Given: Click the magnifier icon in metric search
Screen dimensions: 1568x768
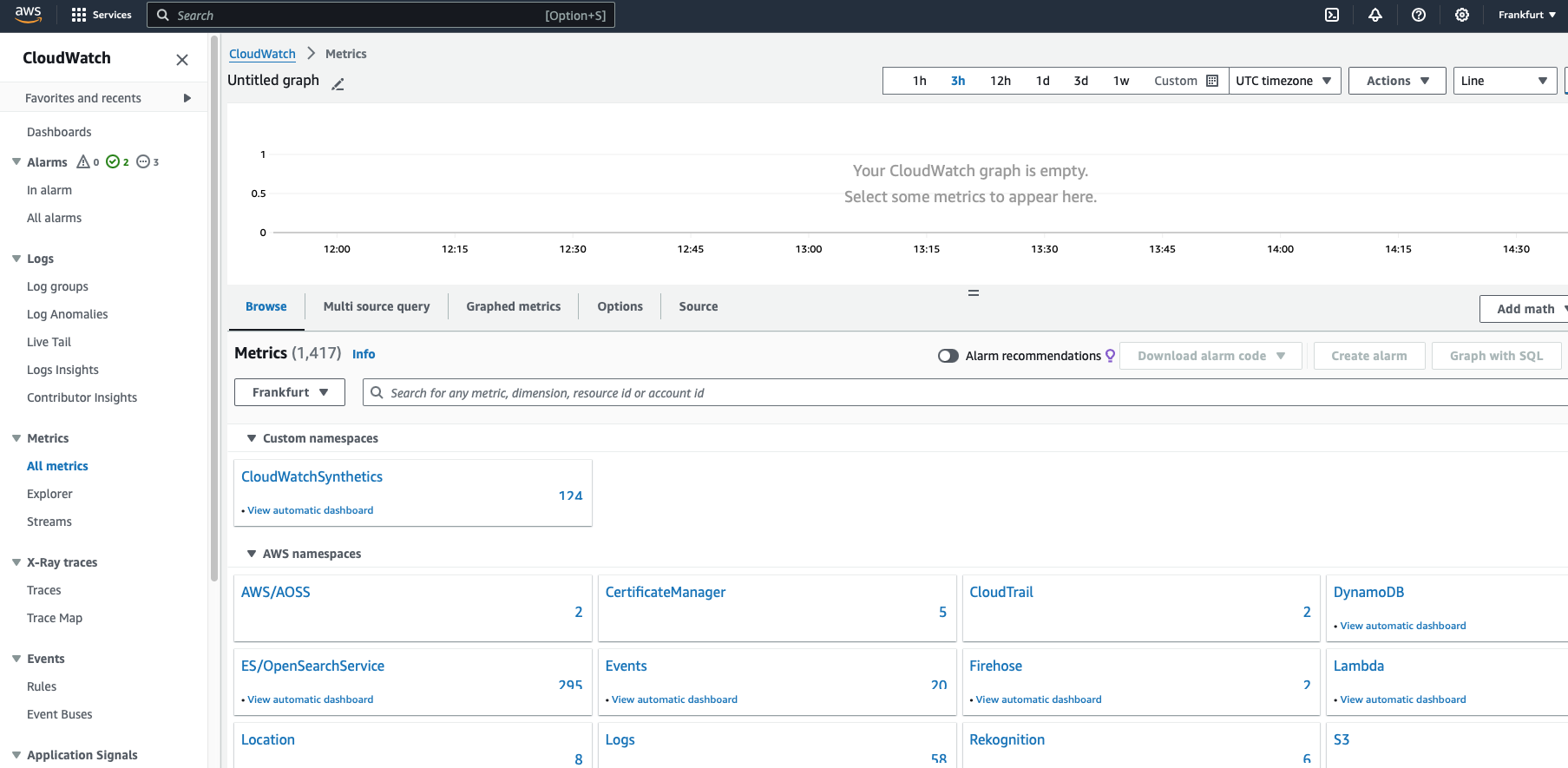Looking at the screenshot, I should pyautogui.click(x=377, y=392).
